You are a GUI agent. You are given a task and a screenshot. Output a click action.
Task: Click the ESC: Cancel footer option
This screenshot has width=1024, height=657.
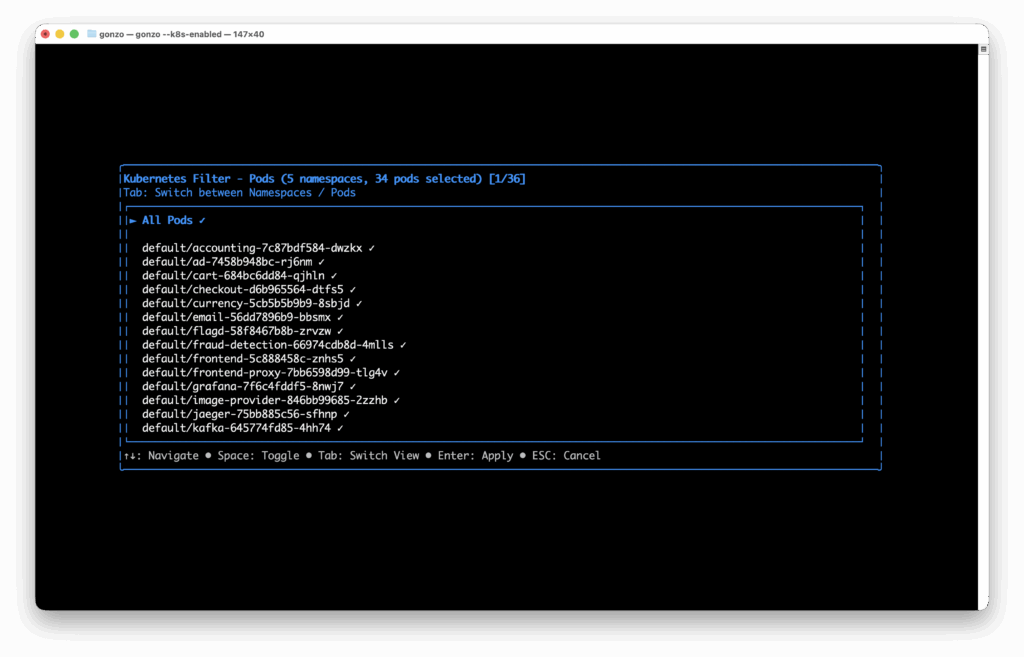pos(566,456)
